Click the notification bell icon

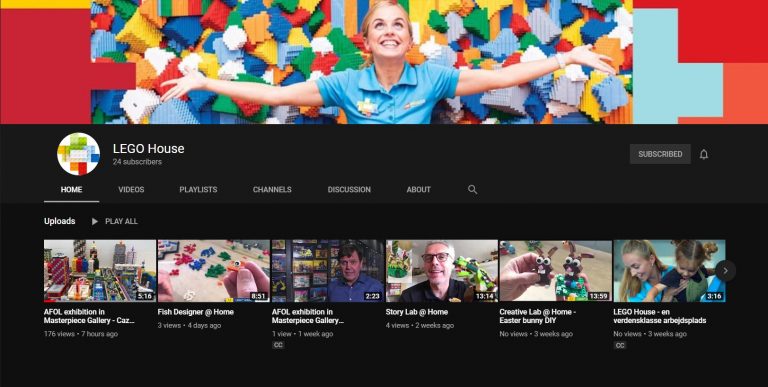pyautogui.click(x=704, y=154)
